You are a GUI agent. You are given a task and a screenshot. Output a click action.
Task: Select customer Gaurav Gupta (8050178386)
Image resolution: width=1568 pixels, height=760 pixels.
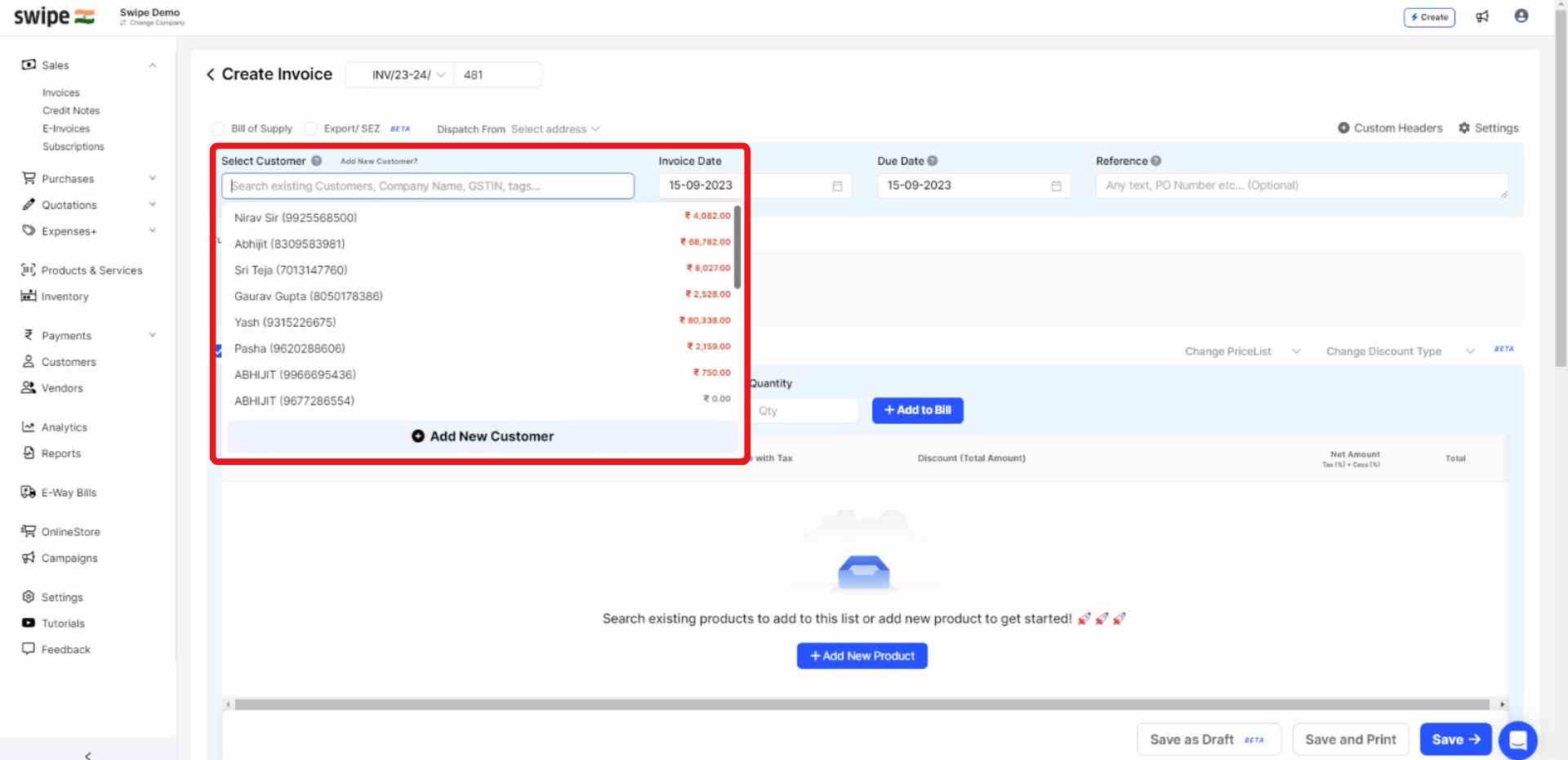[x=482, y=296]
